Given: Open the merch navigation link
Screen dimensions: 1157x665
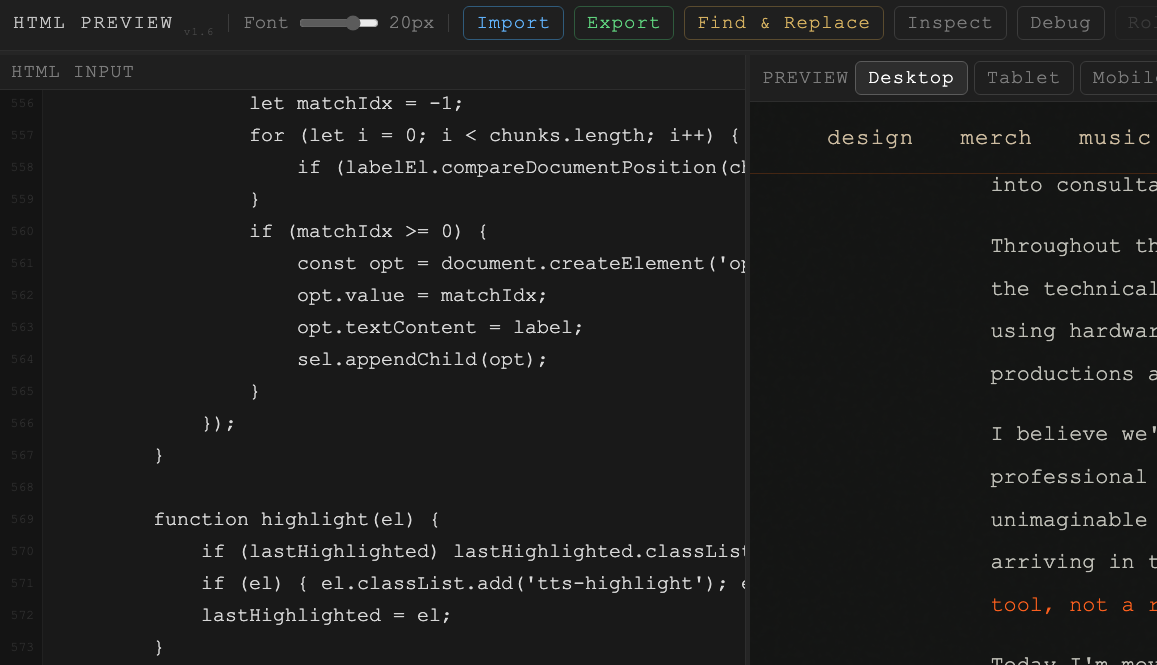Looking at the screenshot, I should [x=995, y=138].
